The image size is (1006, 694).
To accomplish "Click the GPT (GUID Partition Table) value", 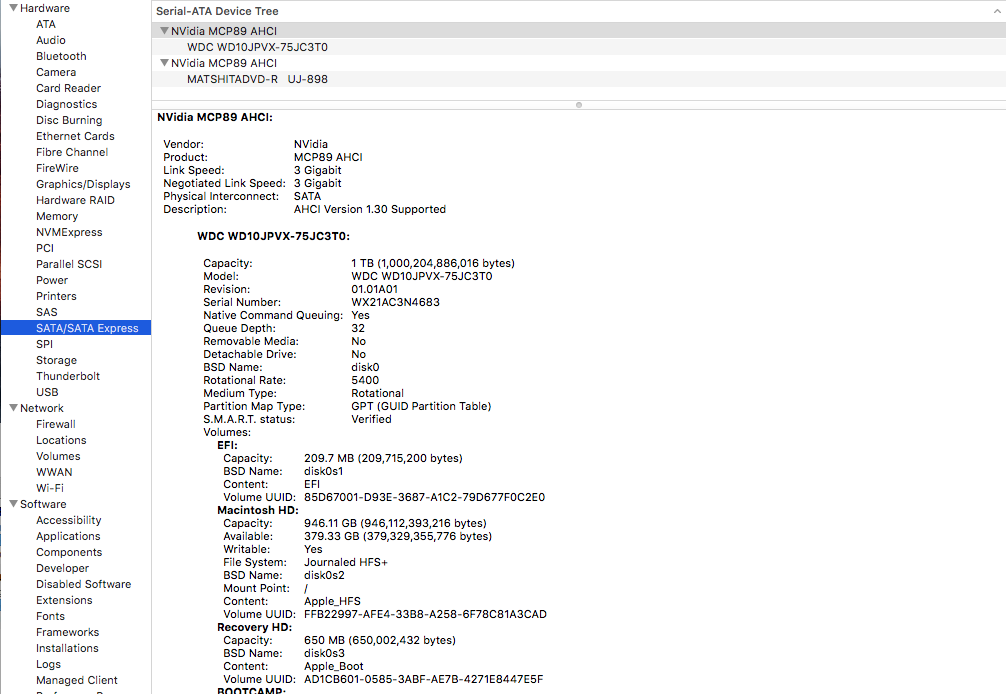I will (421, 406).
